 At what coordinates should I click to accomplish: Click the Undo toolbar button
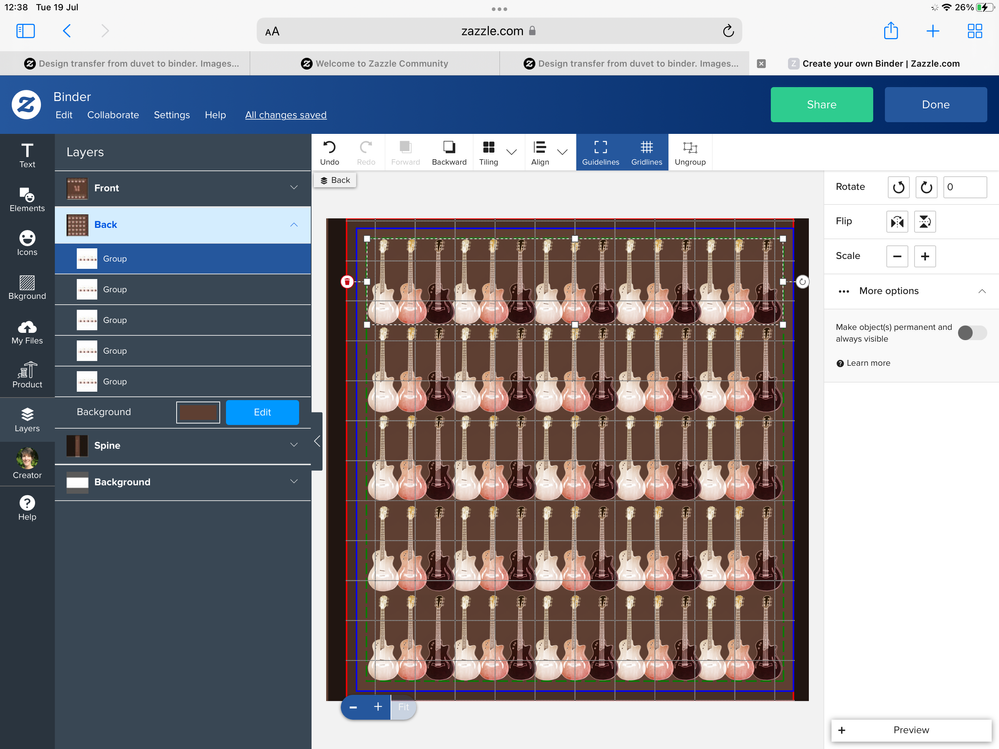[x=329, y=153]
